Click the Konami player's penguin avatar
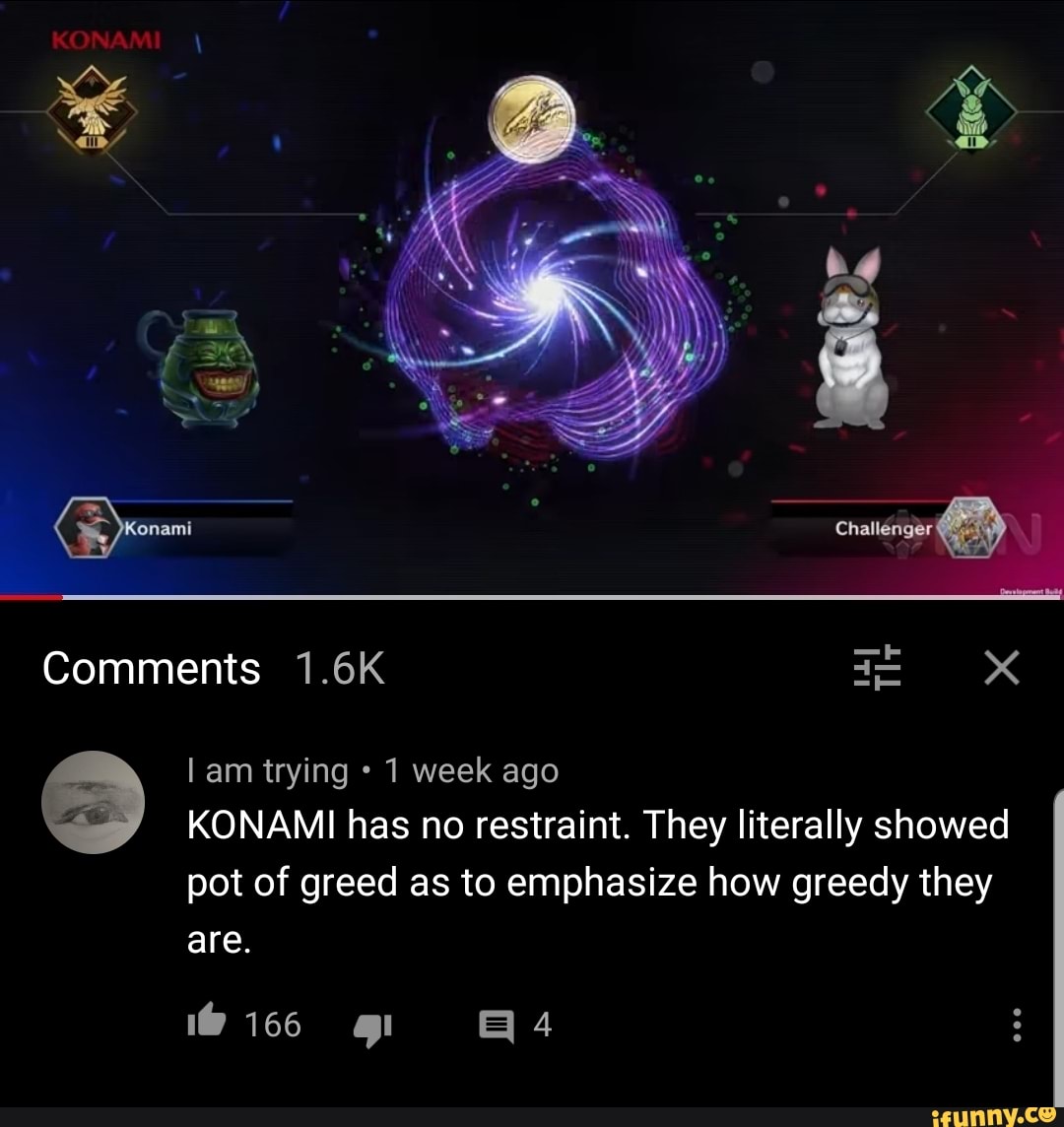Image resolution: width=1064 pixels, height=1127 pixels. [x=87, y=528]
